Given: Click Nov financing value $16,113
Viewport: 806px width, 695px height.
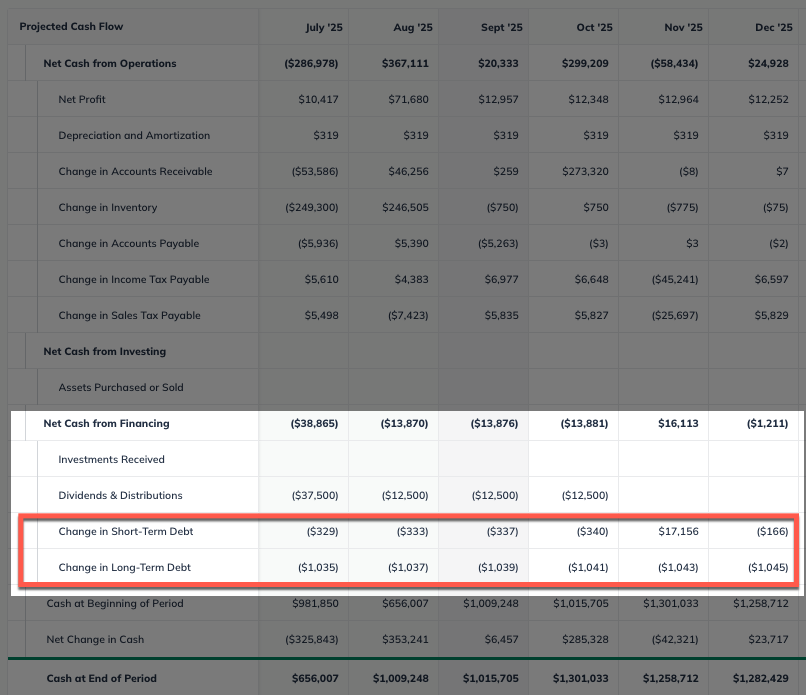Looking at the screenshot, I should click(678, 423).
